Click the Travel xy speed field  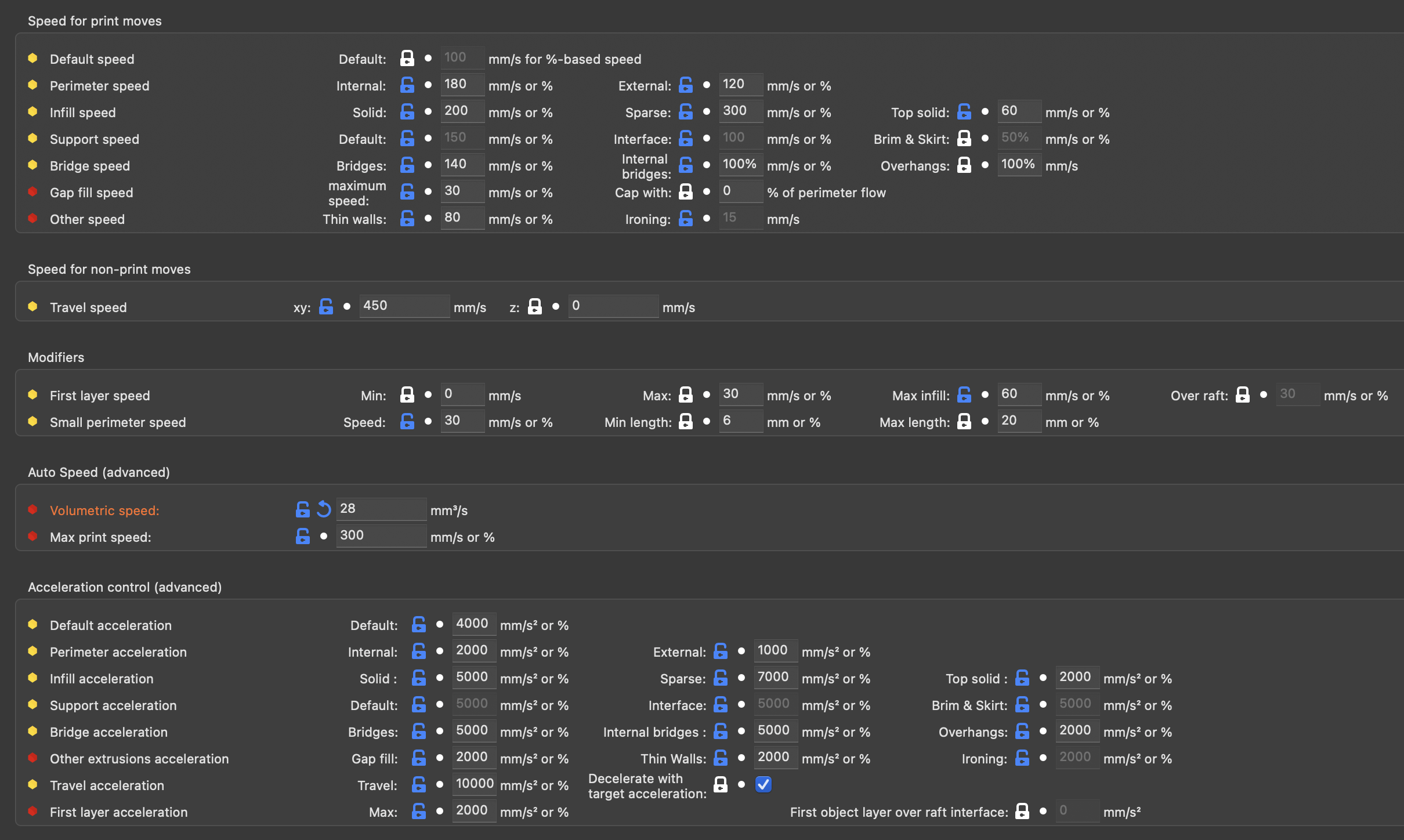(404, 306)
